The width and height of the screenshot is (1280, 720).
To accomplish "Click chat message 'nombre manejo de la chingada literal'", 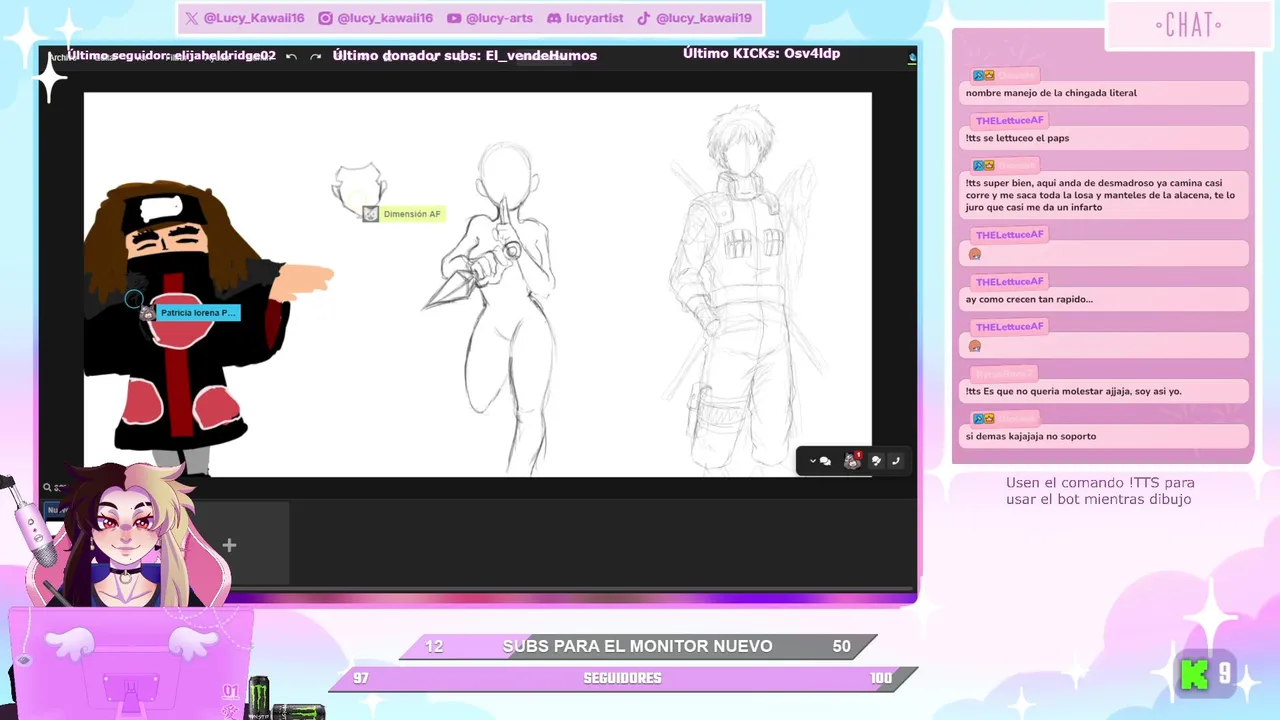I will click(x=1105, y=93).
